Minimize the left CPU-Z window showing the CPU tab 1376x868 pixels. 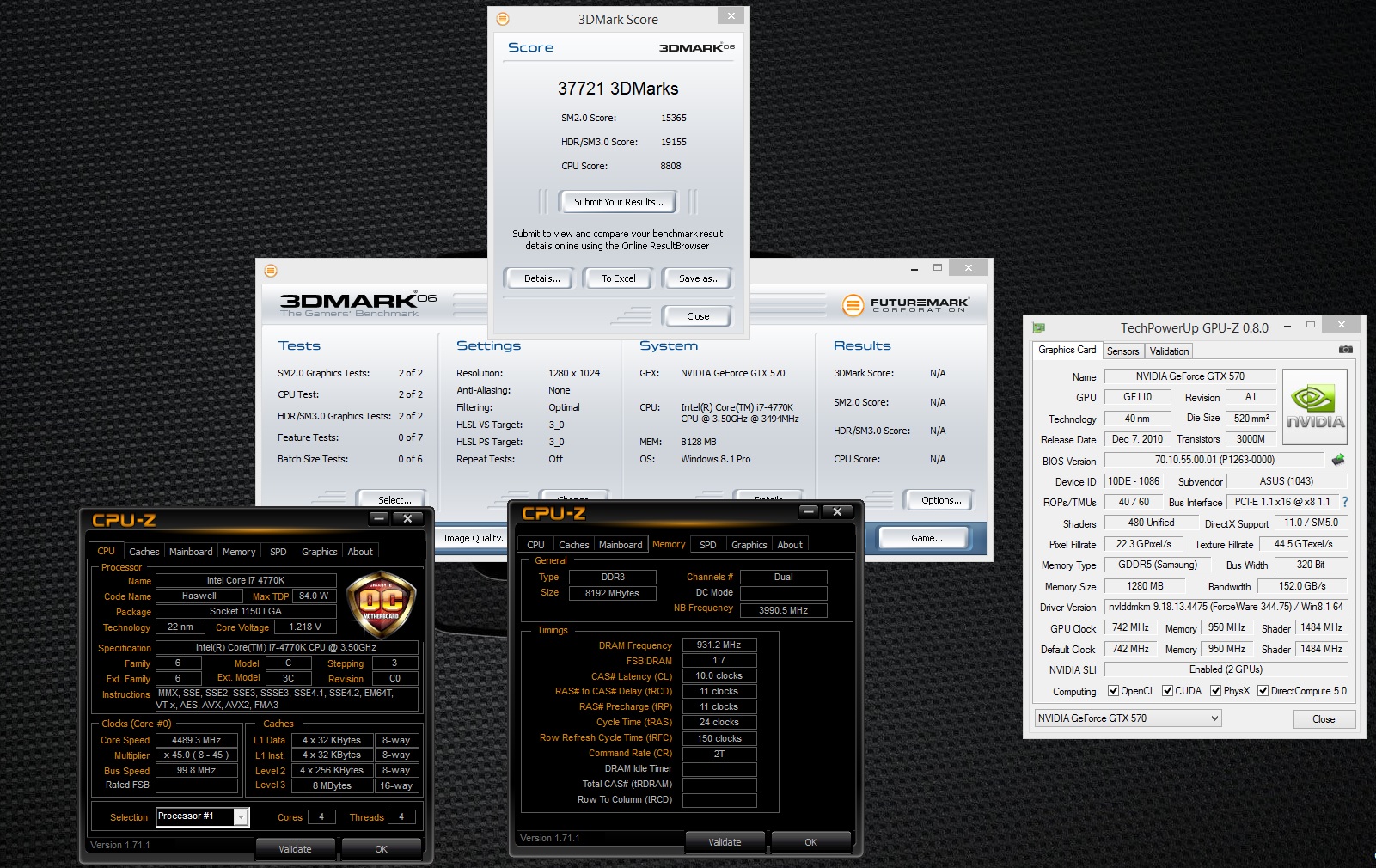pos(379,518)
